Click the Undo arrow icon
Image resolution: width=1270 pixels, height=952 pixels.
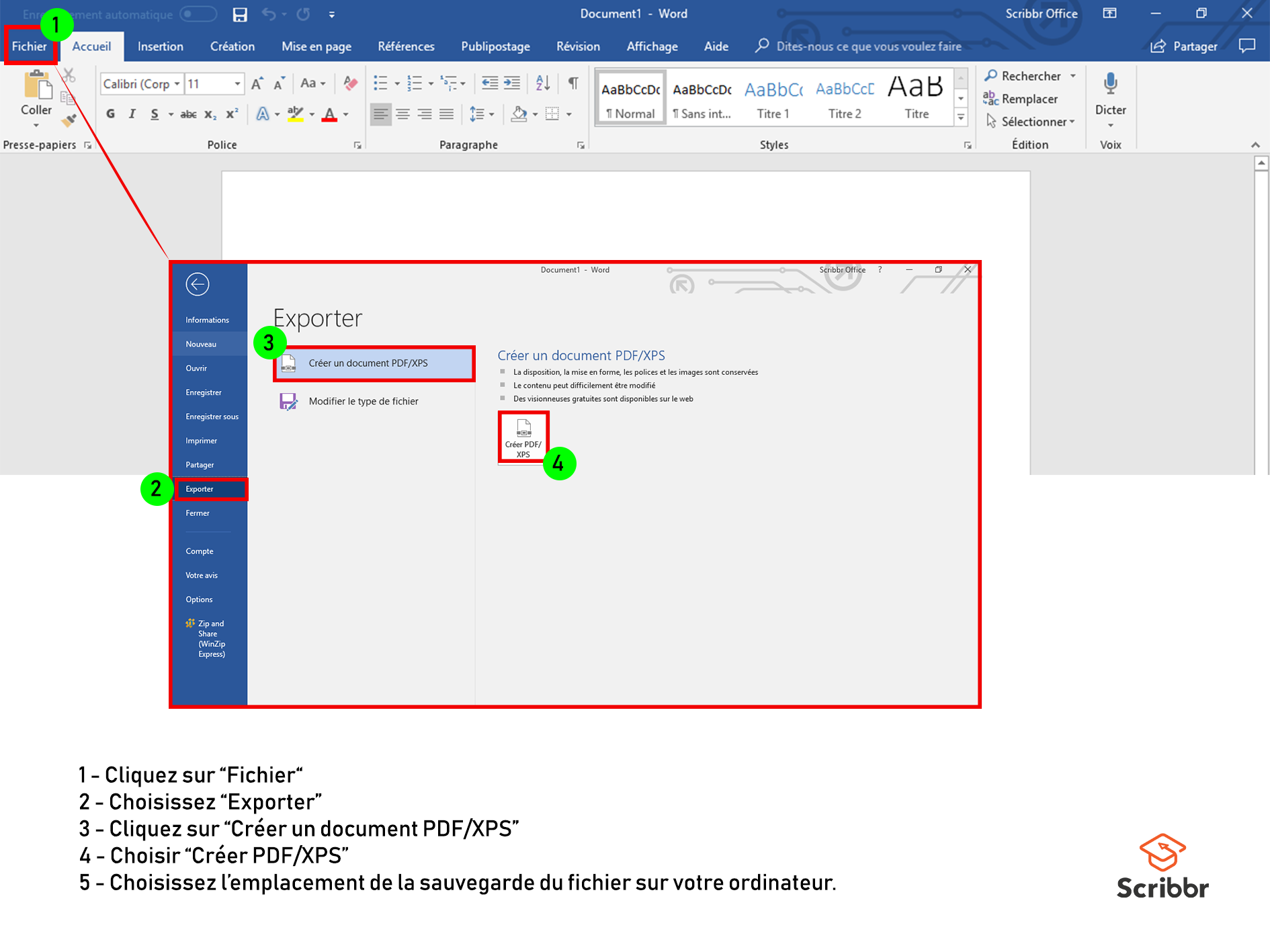[269, 14]
